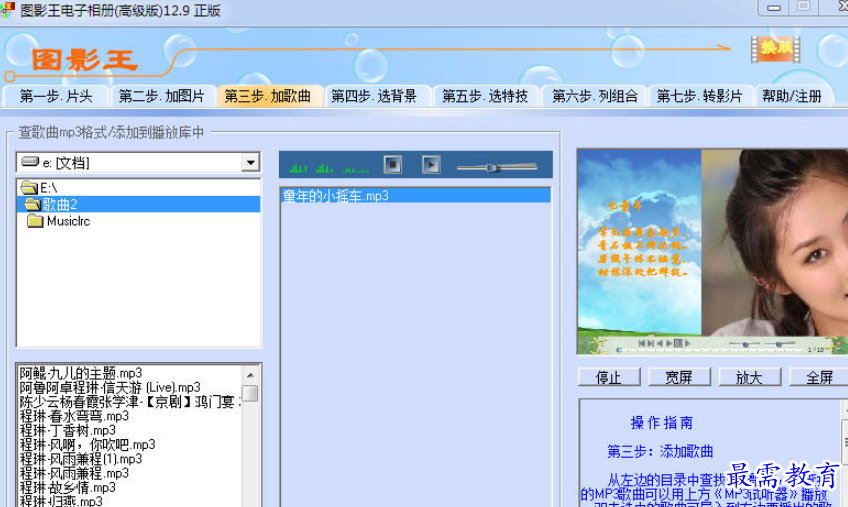Image resolution: width=848 pixels, height=507 pixels.
Task: Select 程琳-风雨兼程(1).mp3 file
Action: [81, 459]
